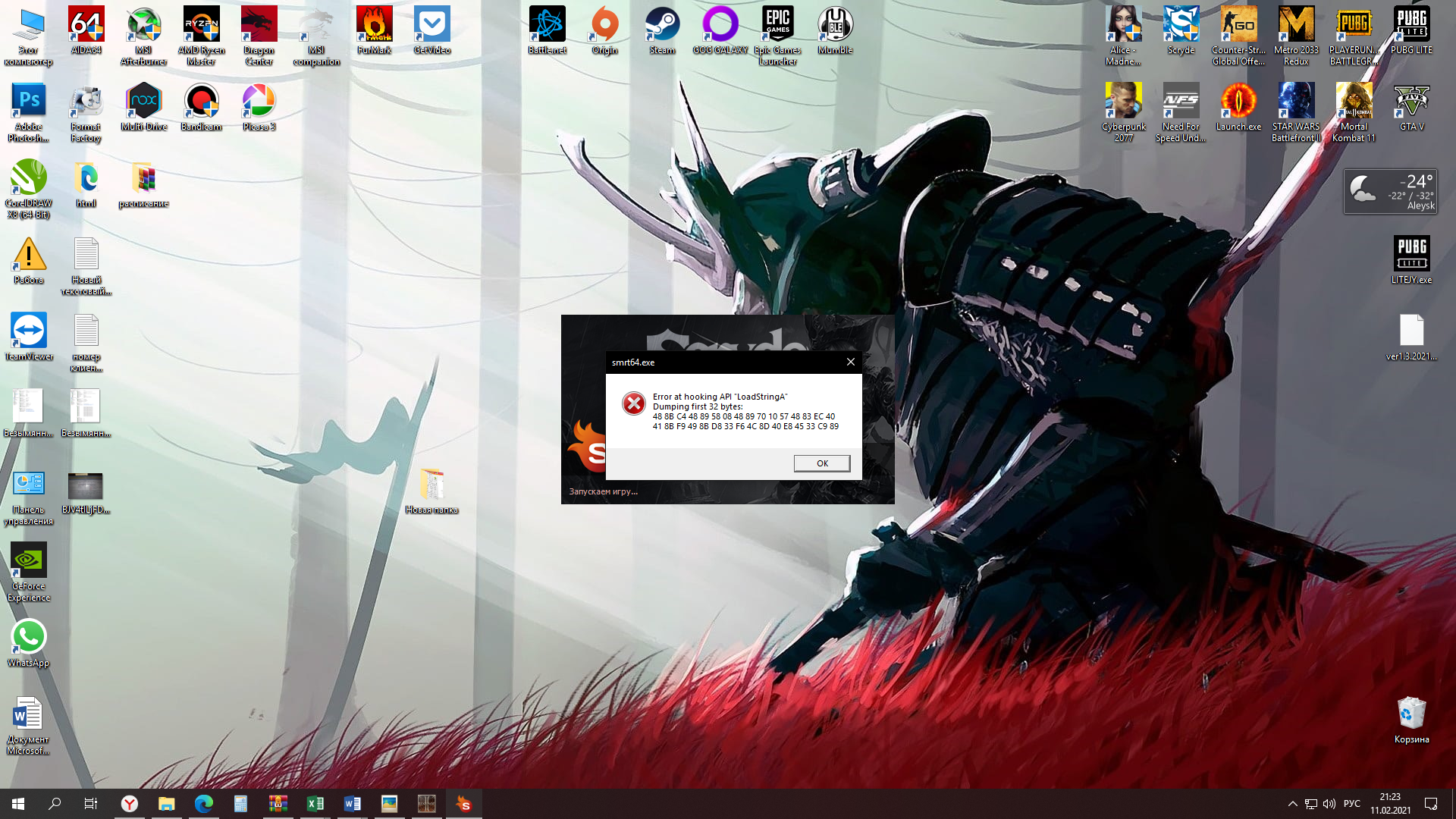Image resolution: width=1456 pixels, height=819 pixels.
Task: Click the Scryde launcher taskbar icon
Action: (463, 804)
